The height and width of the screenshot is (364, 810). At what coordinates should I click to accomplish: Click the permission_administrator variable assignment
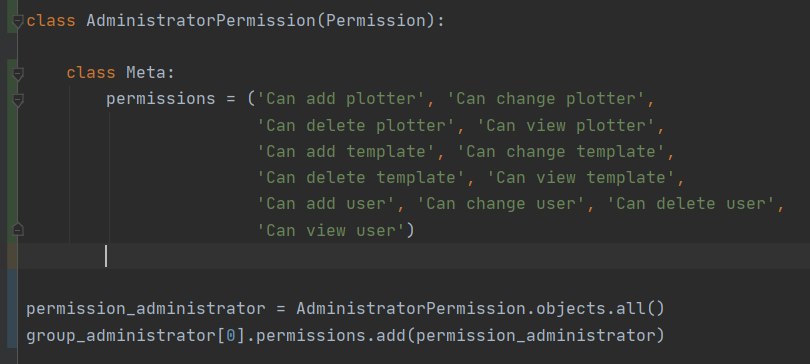click(146, 309)
